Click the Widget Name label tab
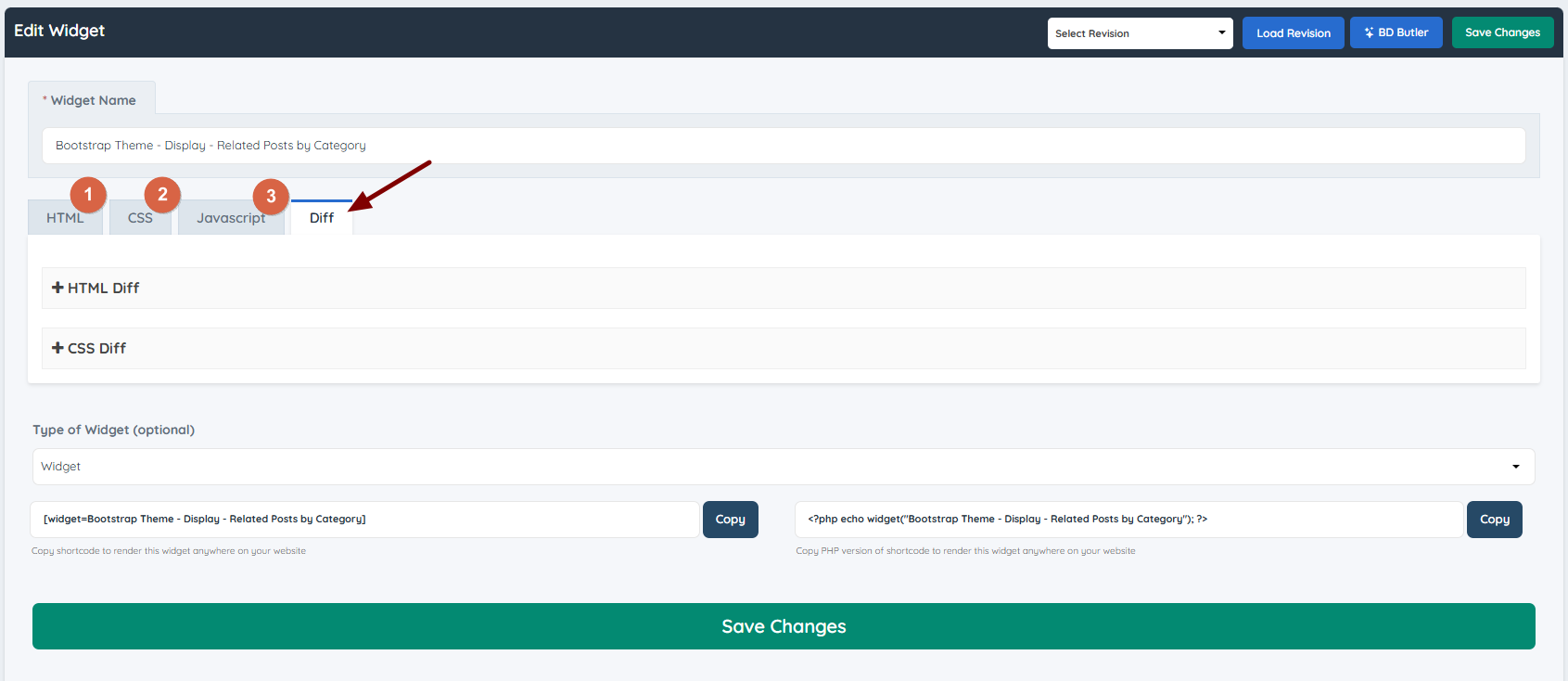1568x681 pixels. tap(92, 100)
